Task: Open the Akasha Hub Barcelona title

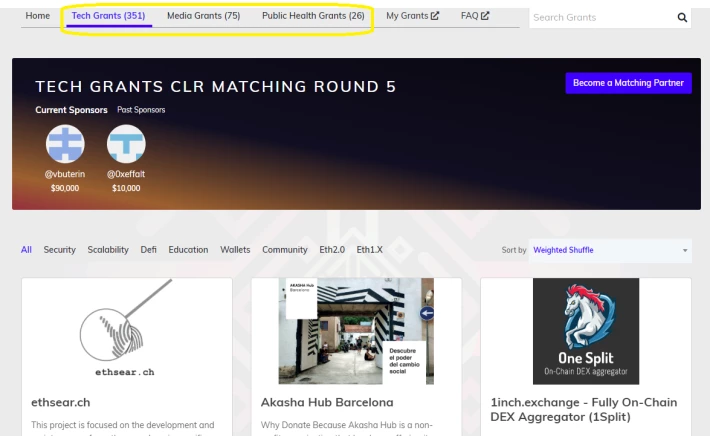Action: (x=327, y=402)
